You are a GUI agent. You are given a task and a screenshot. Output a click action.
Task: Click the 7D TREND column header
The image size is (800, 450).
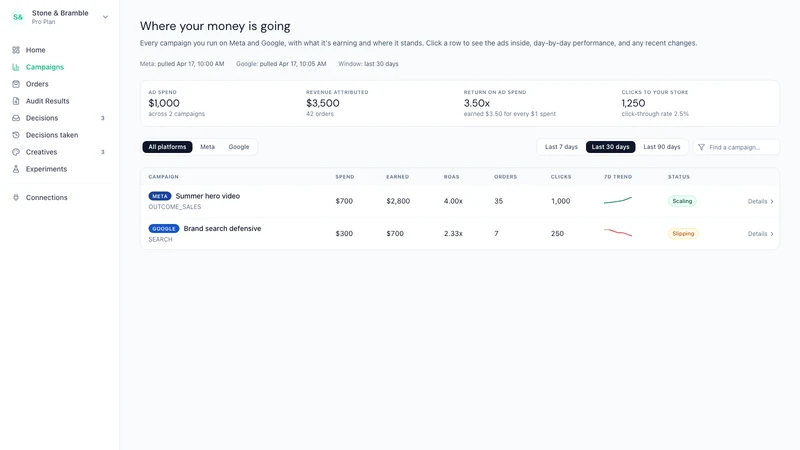click(x=618, y=177)
